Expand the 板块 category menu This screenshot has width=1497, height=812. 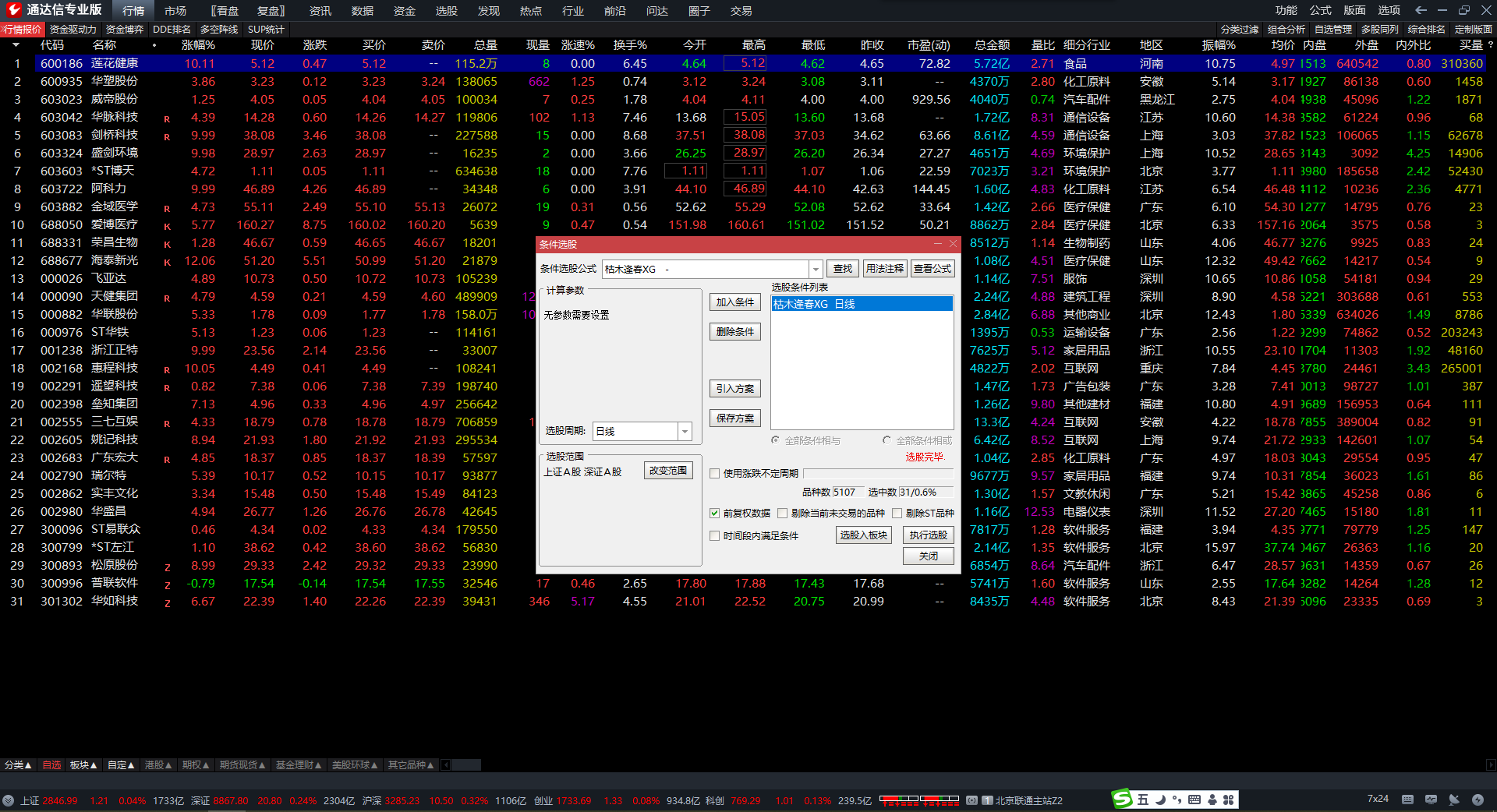coord(83,765)
